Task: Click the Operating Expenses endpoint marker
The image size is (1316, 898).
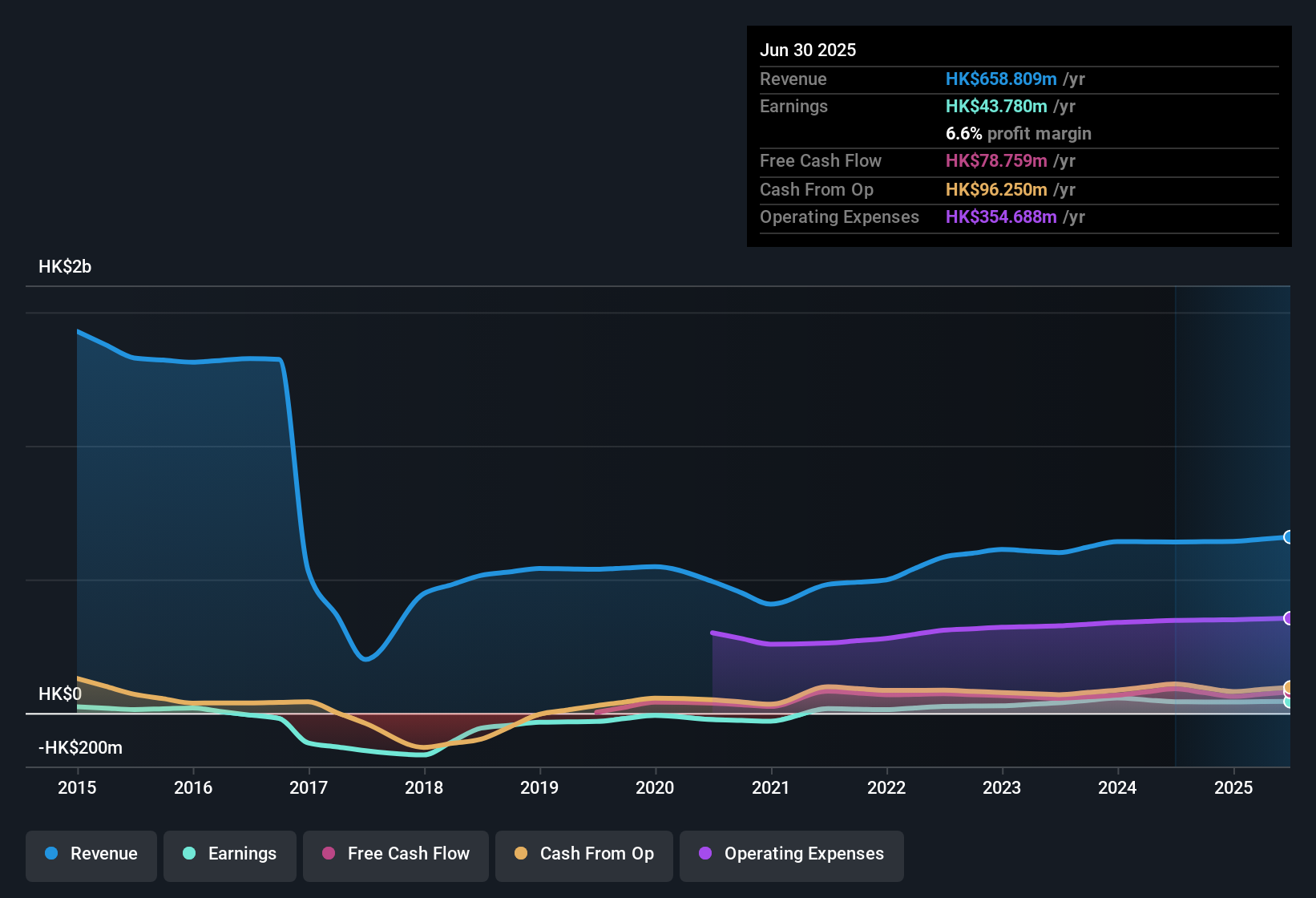Action: (1288, 618)
